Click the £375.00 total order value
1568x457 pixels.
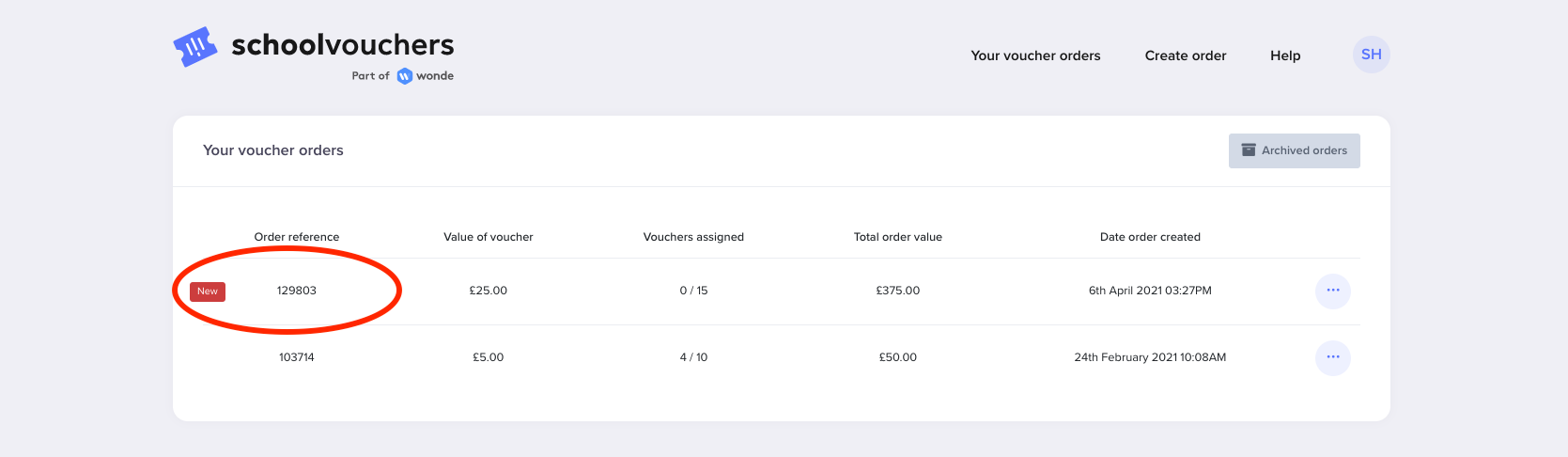[x=898, y=291]
